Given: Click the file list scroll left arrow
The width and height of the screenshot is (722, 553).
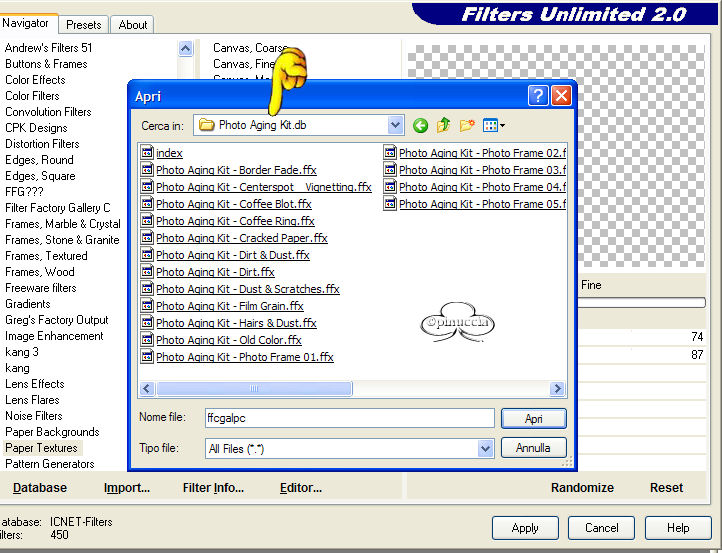Looking at the screenshot, I should point(147,389).
